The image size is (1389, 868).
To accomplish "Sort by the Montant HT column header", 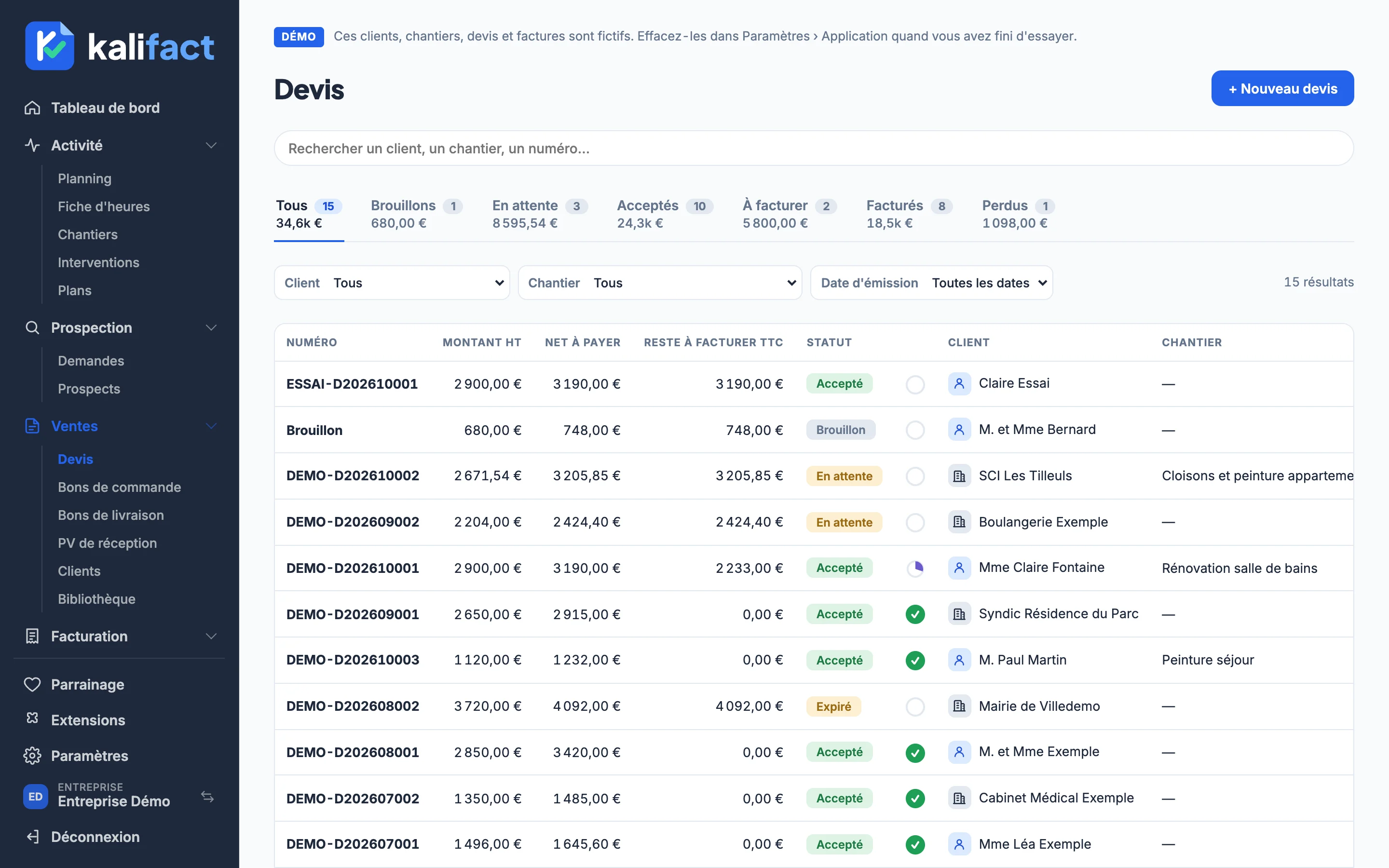I will click(x=481, y=342).
